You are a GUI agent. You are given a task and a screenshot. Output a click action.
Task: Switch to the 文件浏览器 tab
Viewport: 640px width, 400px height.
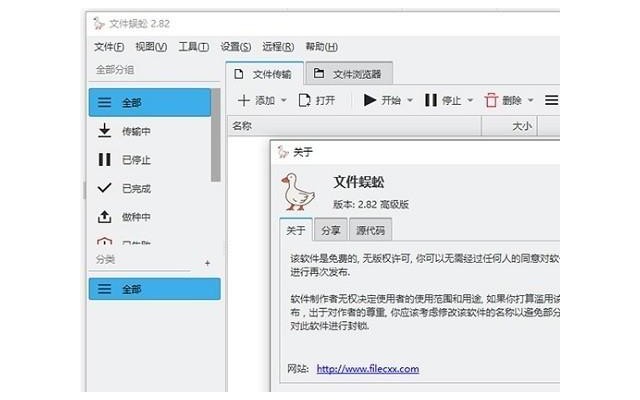(349, 74)
